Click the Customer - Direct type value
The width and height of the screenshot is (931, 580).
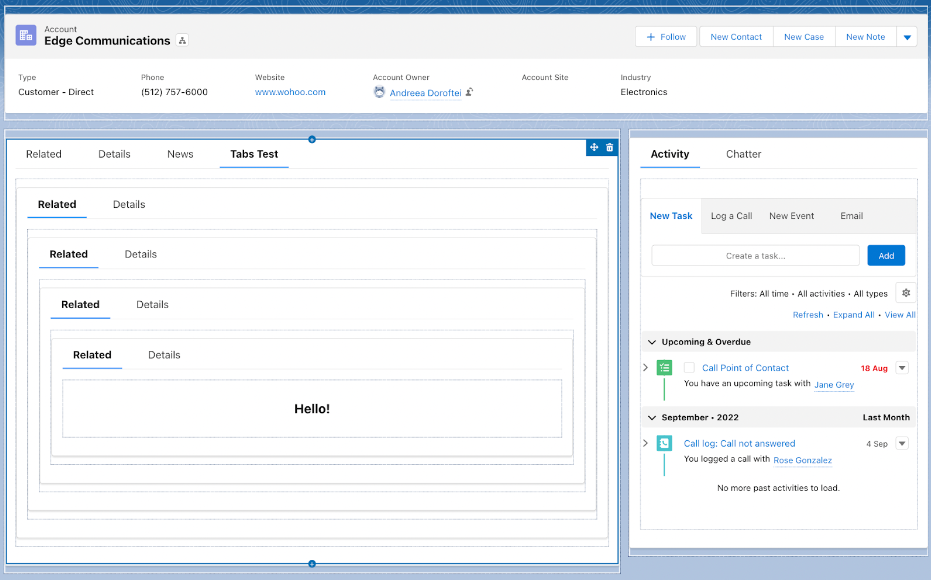coord(56,92)
